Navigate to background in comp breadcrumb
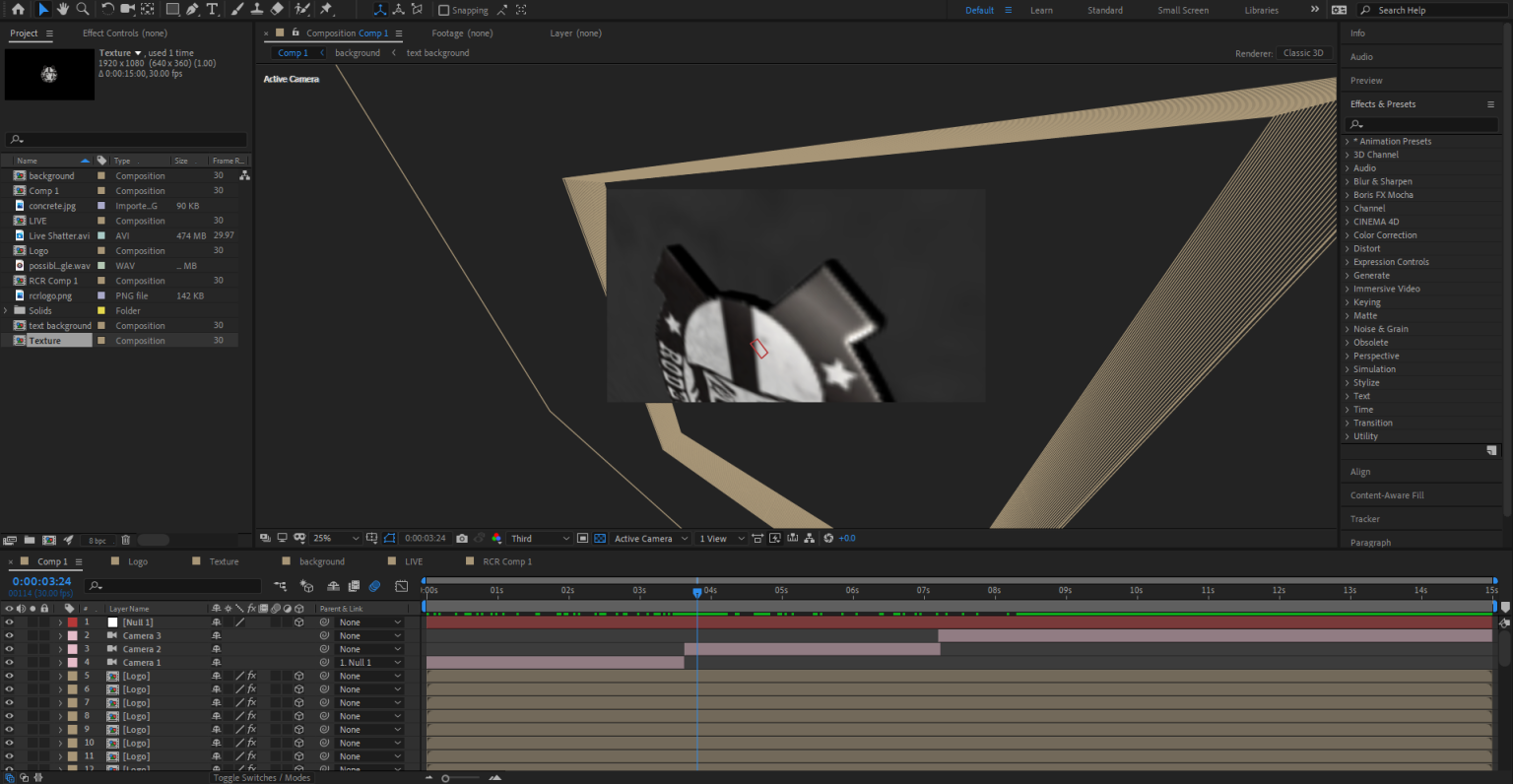Viewport: 1513px width, 784px height. [357, 53]
